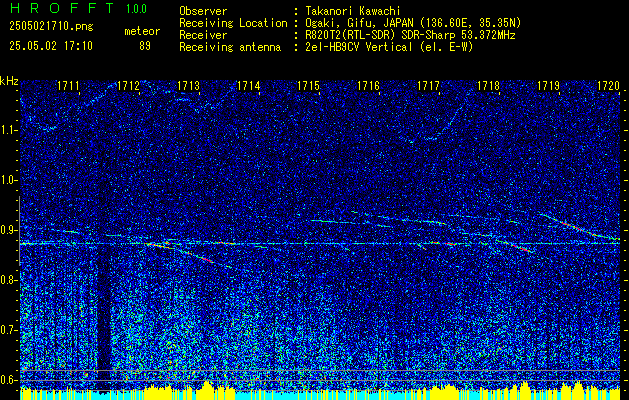
Task: Click the 1712 time marker
Action: pos(128,85)
